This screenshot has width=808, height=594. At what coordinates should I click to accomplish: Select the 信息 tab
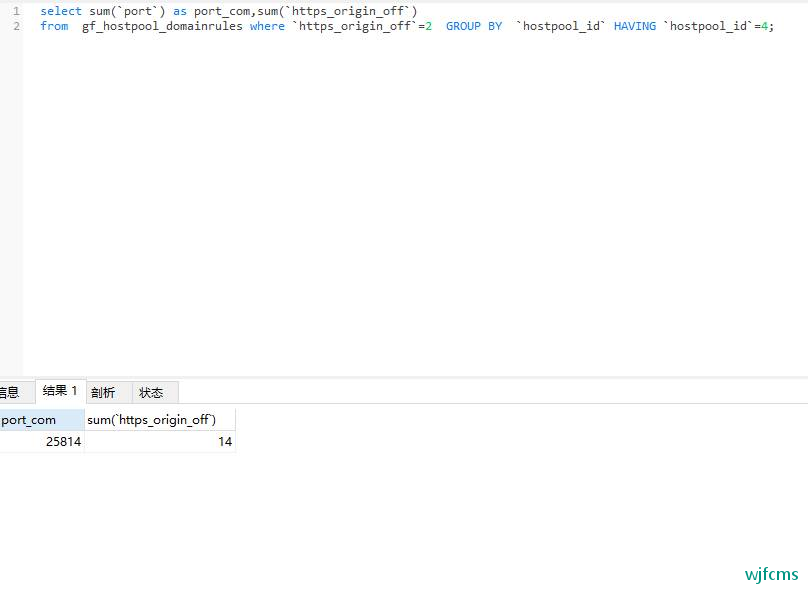click(x=16, y=393)
